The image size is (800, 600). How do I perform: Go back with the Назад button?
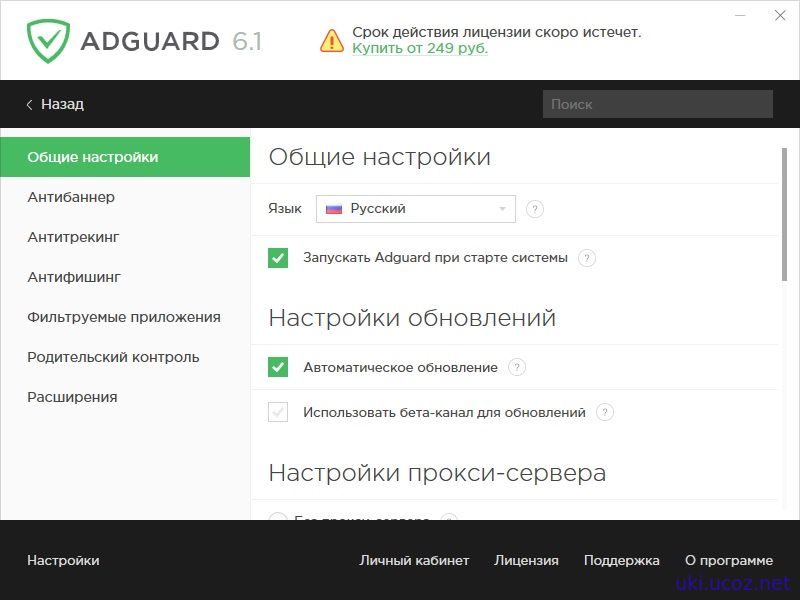pos(55,105)
